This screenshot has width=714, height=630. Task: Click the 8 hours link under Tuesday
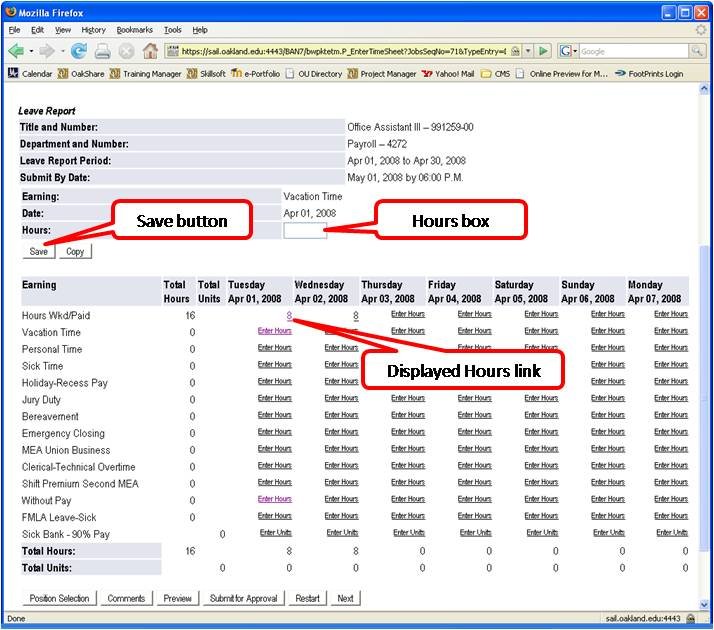[x=288, y=316]
